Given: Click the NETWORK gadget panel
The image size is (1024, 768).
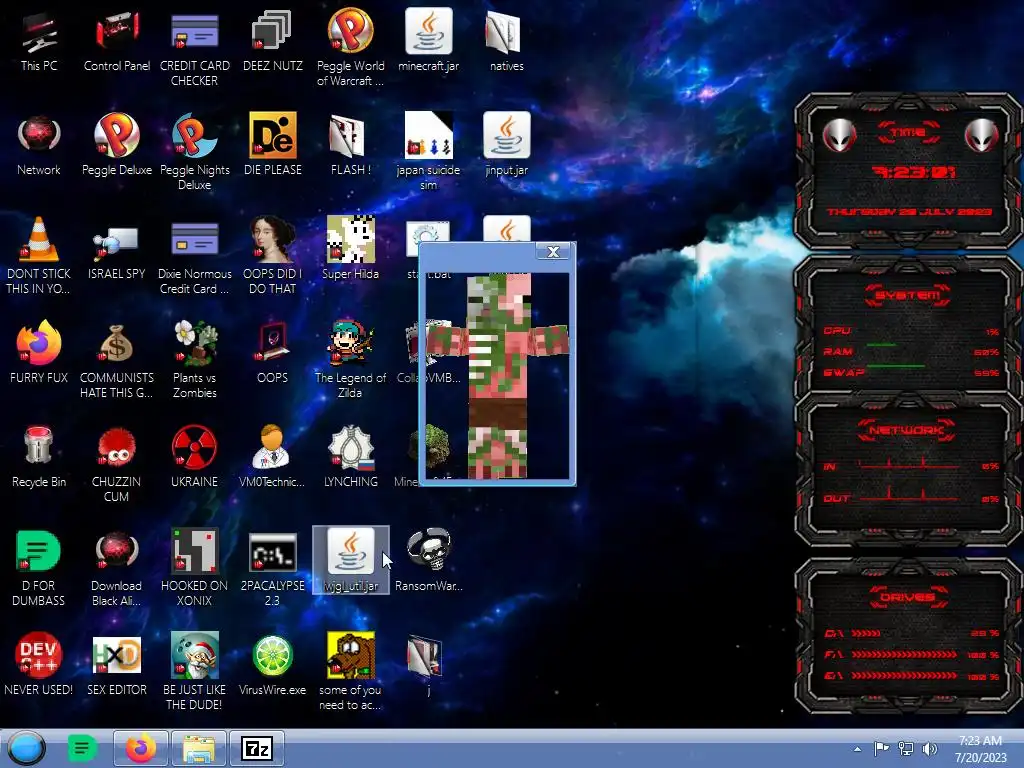Looking at the screenshot, I should click(x=907, y=467).
